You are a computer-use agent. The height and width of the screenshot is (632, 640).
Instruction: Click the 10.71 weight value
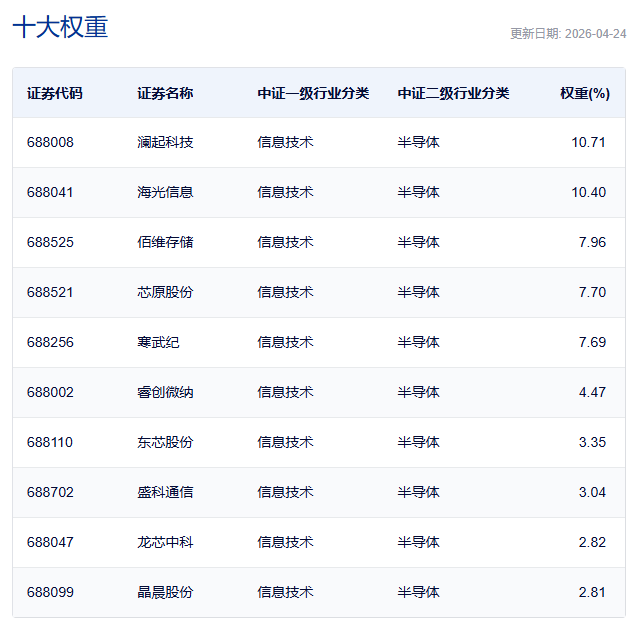coord(588,142)
